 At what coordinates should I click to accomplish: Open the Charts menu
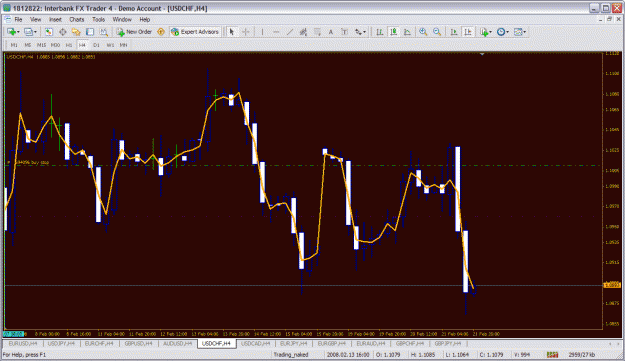click(x=77, y=20)
